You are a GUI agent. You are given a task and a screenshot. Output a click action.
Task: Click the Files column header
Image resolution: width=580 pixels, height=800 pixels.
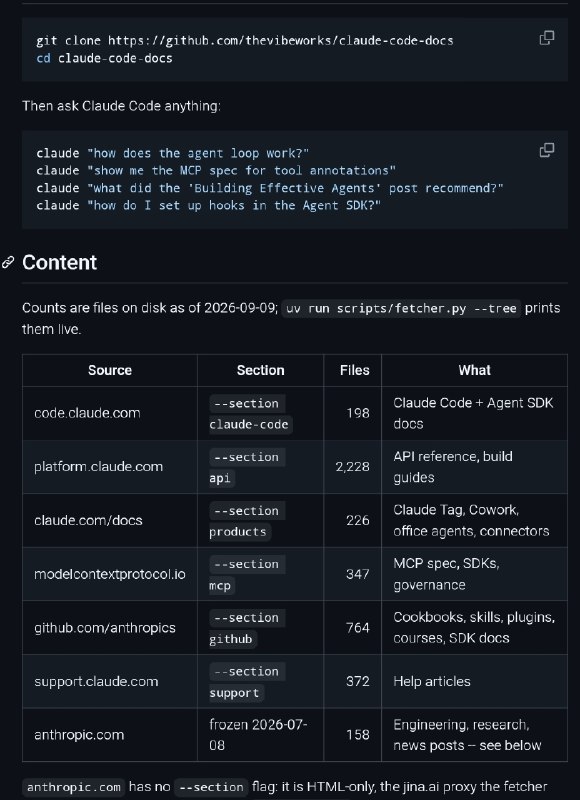pyautogui.click(x=355, y=370)
